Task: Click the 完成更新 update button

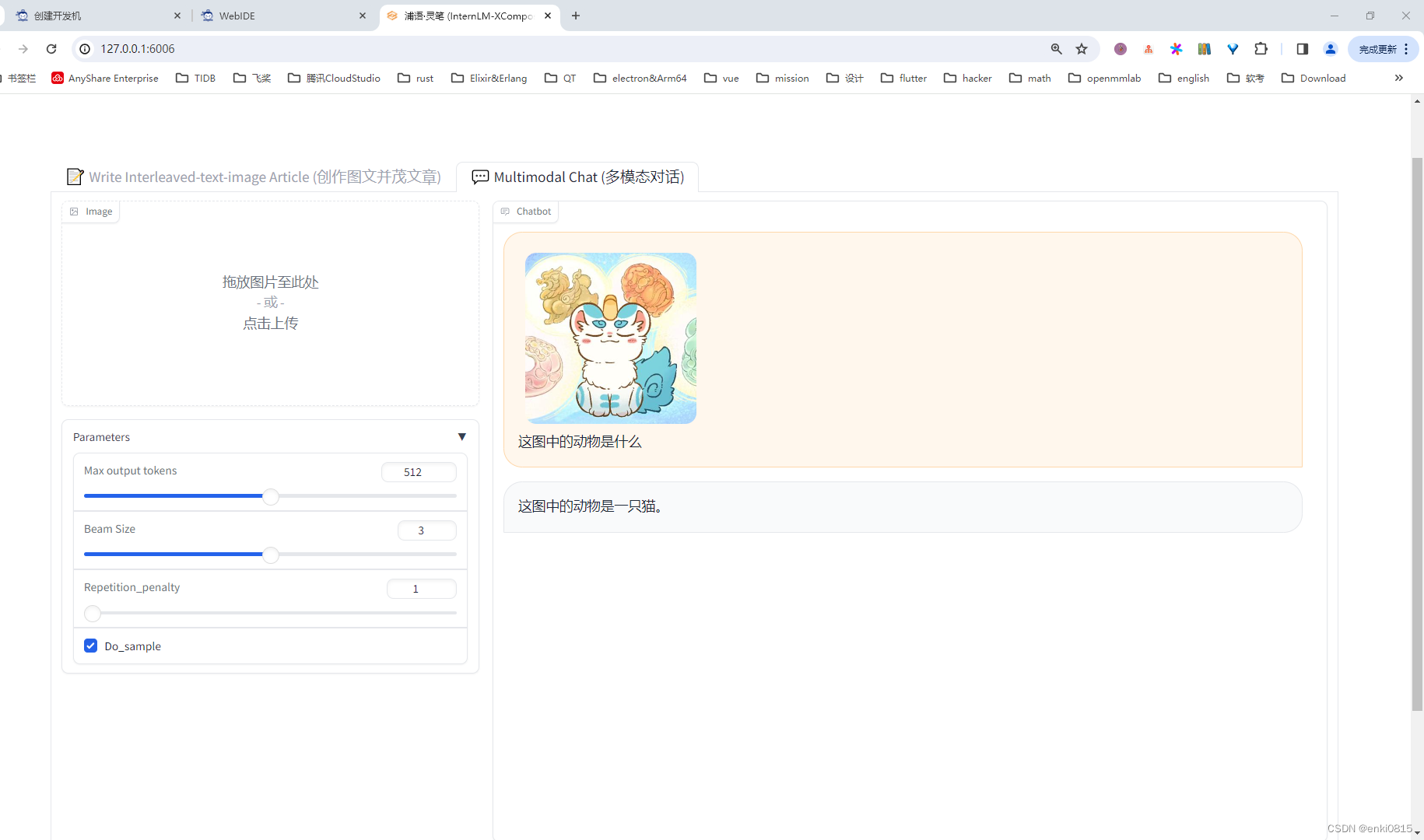Action: point(1378,49)
